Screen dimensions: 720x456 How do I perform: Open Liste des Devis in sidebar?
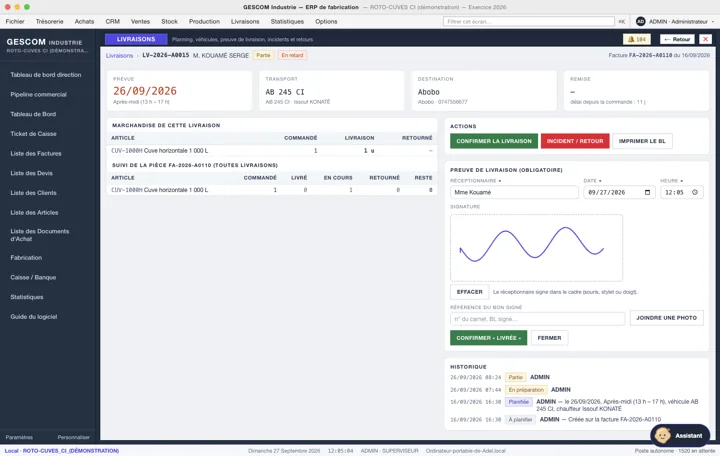click(x=32, y=174)
